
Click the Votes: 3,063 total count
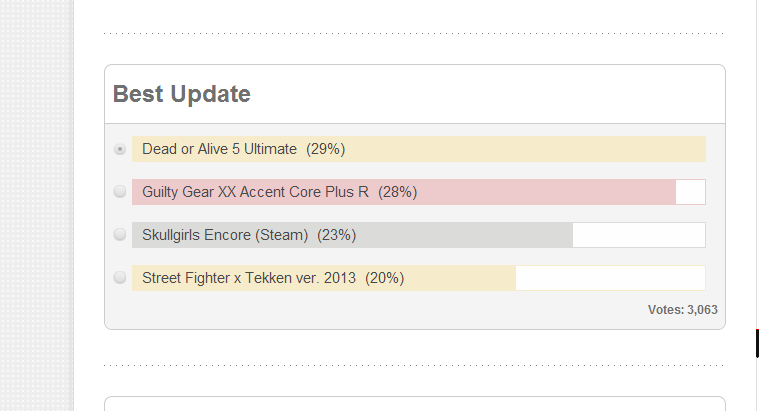pos(682,310)
